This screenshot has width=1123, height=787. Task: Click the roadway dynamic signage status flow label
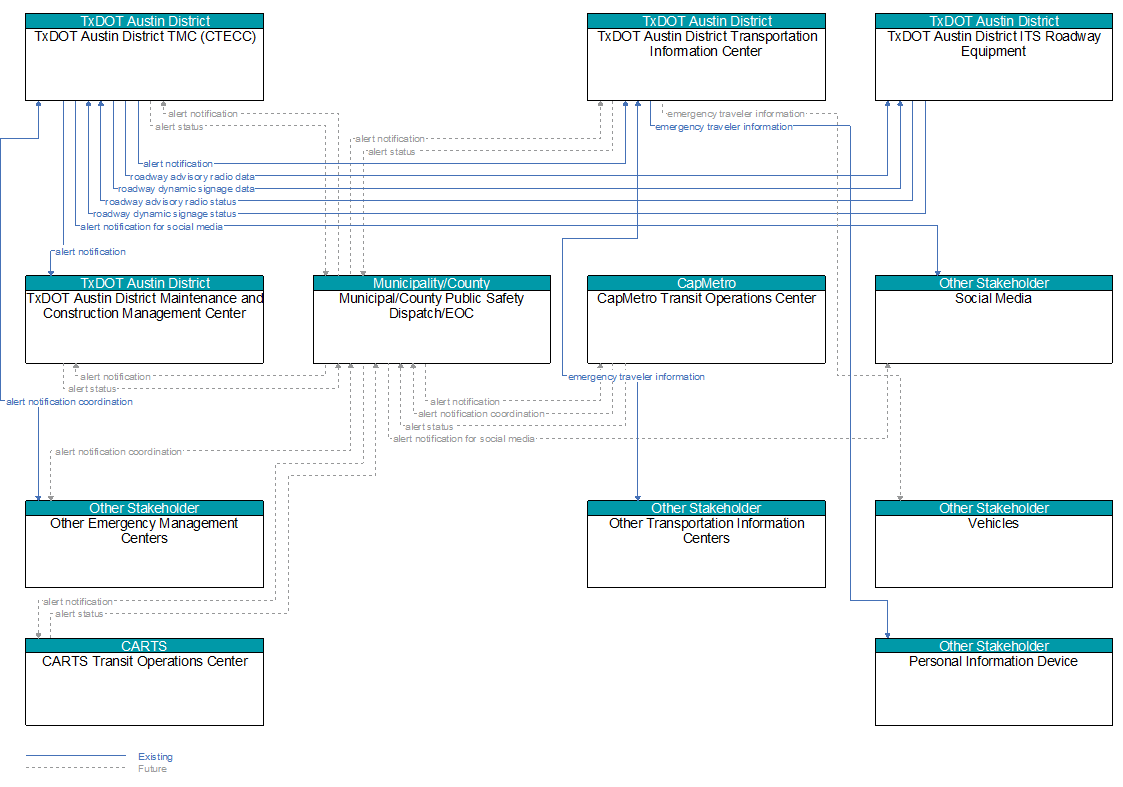[x=165, y=214]
